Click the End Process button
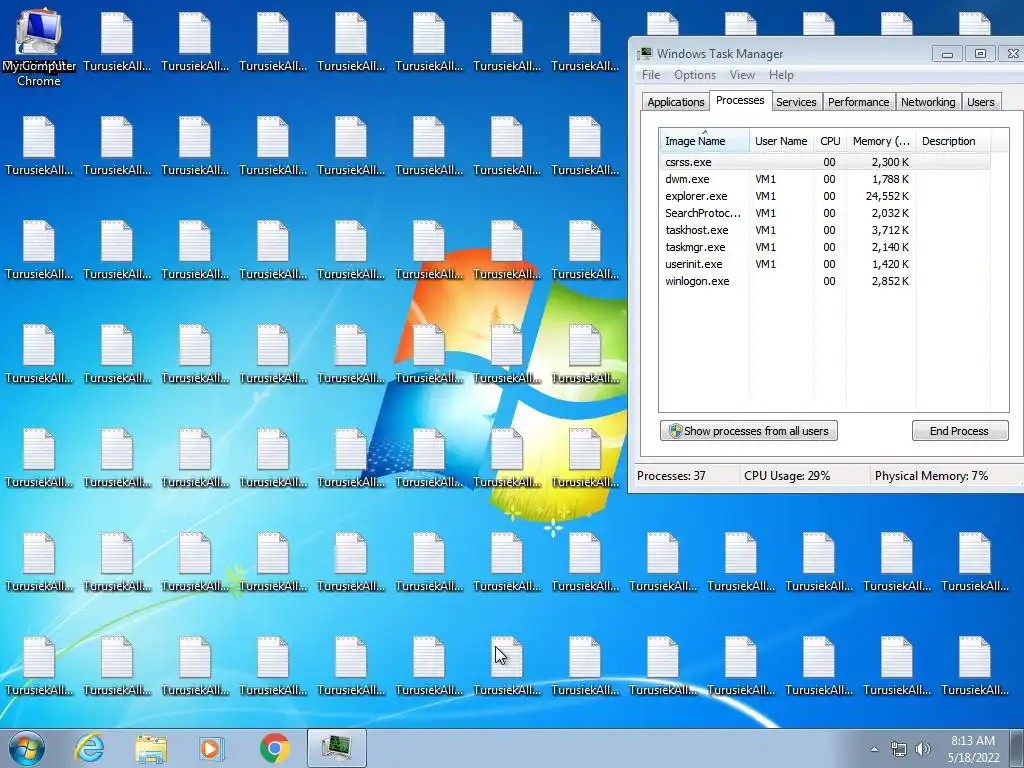 click(x=959, y=431)
